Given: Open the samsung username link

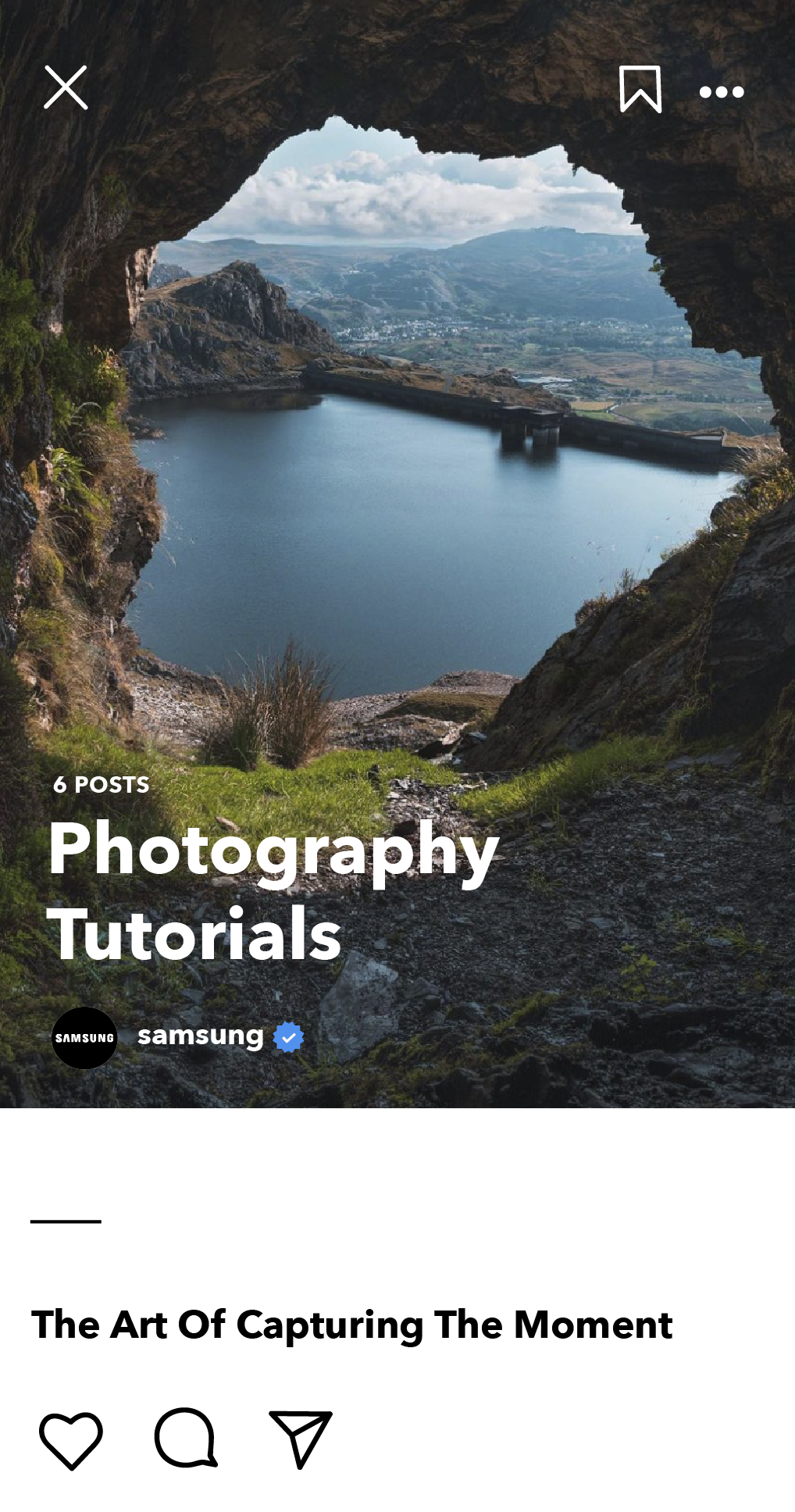Looking at the screenshot, I should click(201, 1036).
